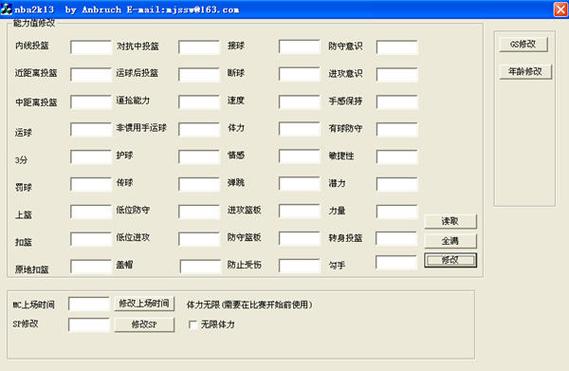Click the 速度 input box
Image resolution: width=569 pixels, height=371 pixels.
(299, 102)
